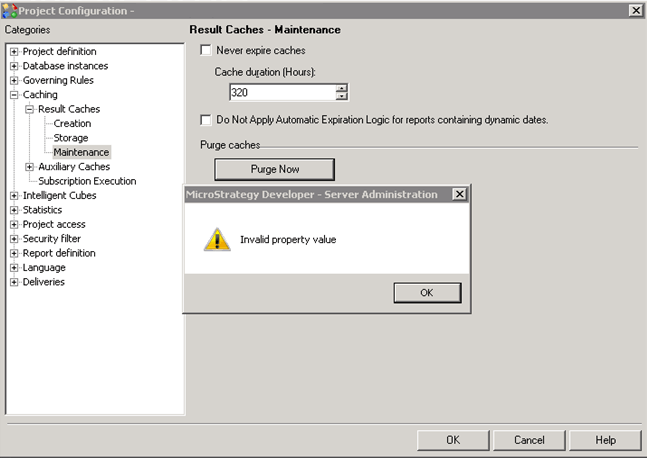Increase cache duration with up arrow
Image resolution: width=647 pixels, height=458 pixels.
[x=342, y=88]
